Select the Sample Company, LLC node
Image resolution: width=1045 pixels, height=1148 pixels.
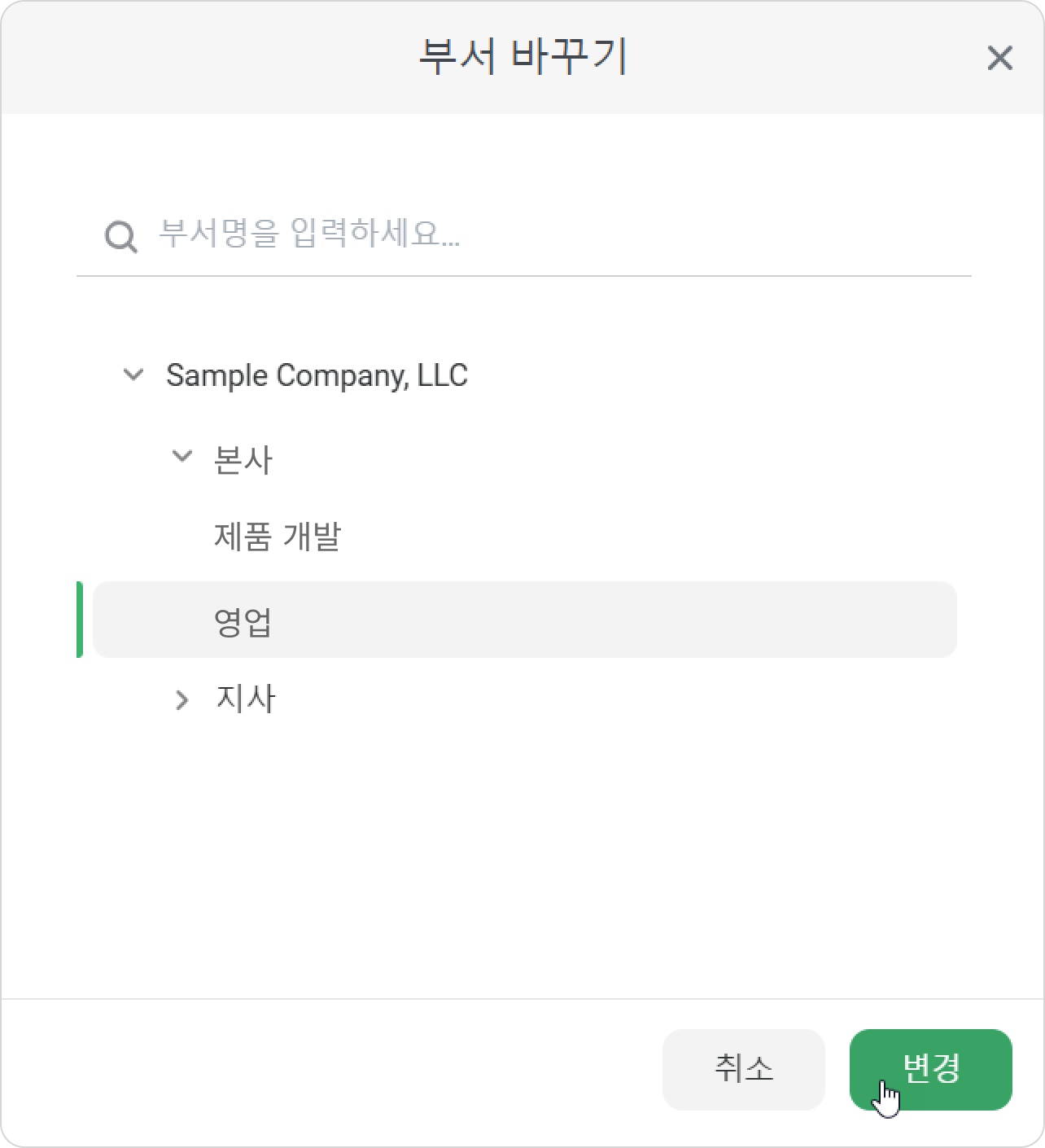pyautogui.click(x=317, y=375)
